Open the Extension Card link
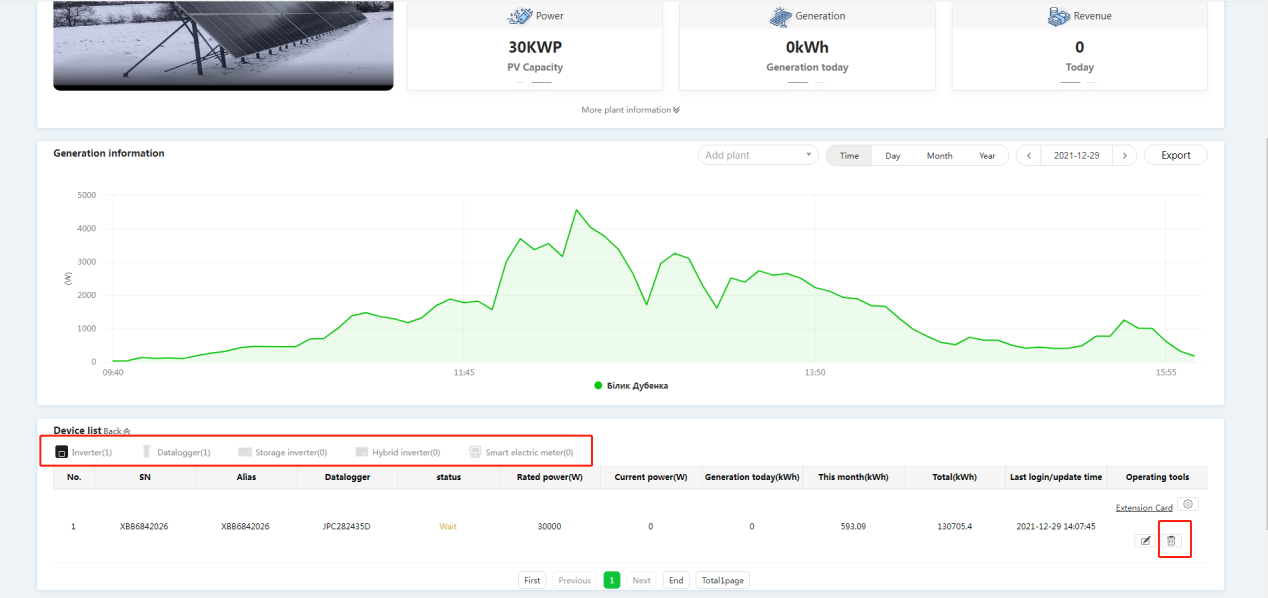Viewport: 1268px width, 598px height. pos(1144,508)
